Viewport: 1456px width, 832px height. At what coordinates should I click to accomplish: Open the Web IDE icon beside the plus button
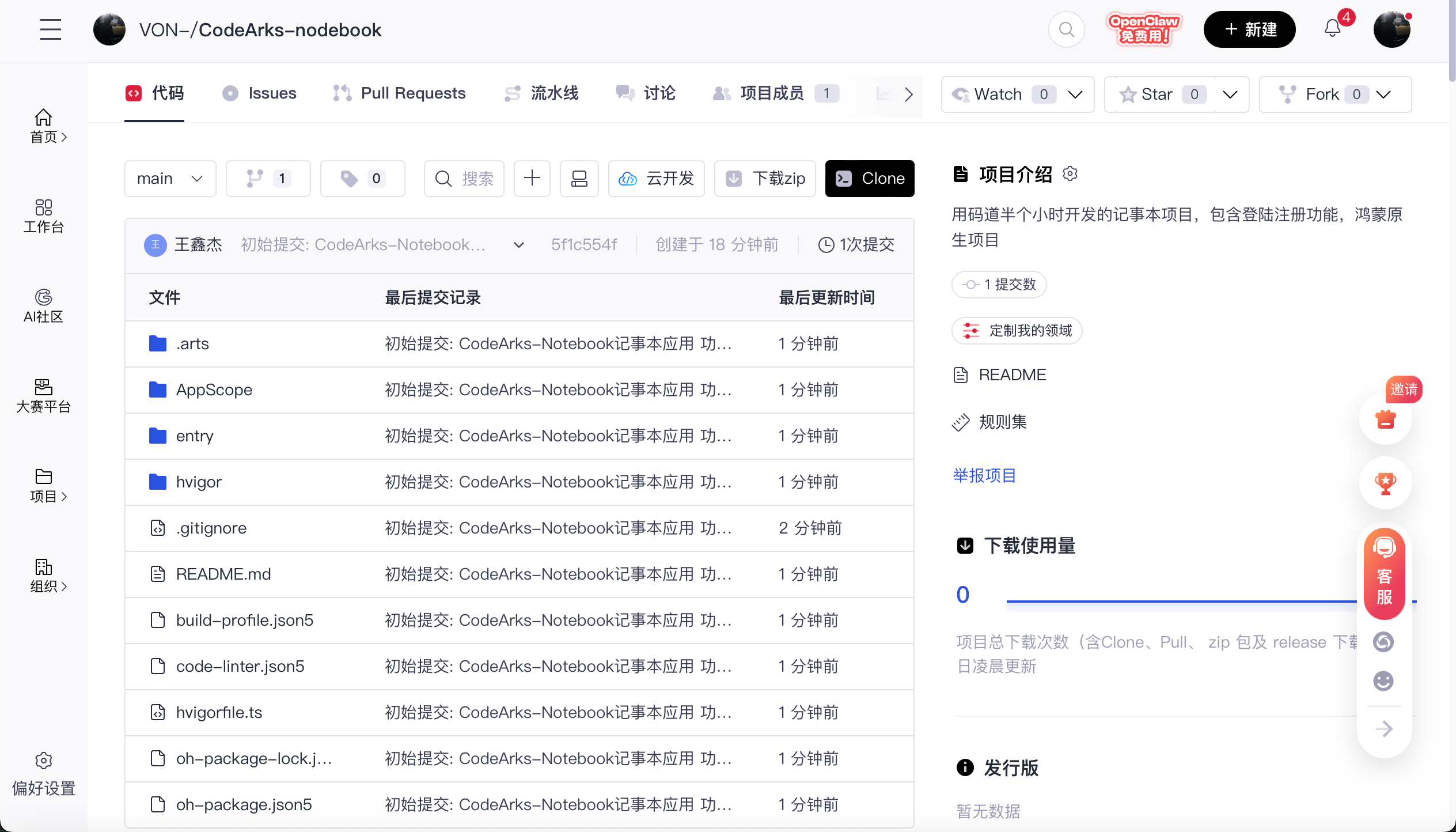(x=579, y=179)
